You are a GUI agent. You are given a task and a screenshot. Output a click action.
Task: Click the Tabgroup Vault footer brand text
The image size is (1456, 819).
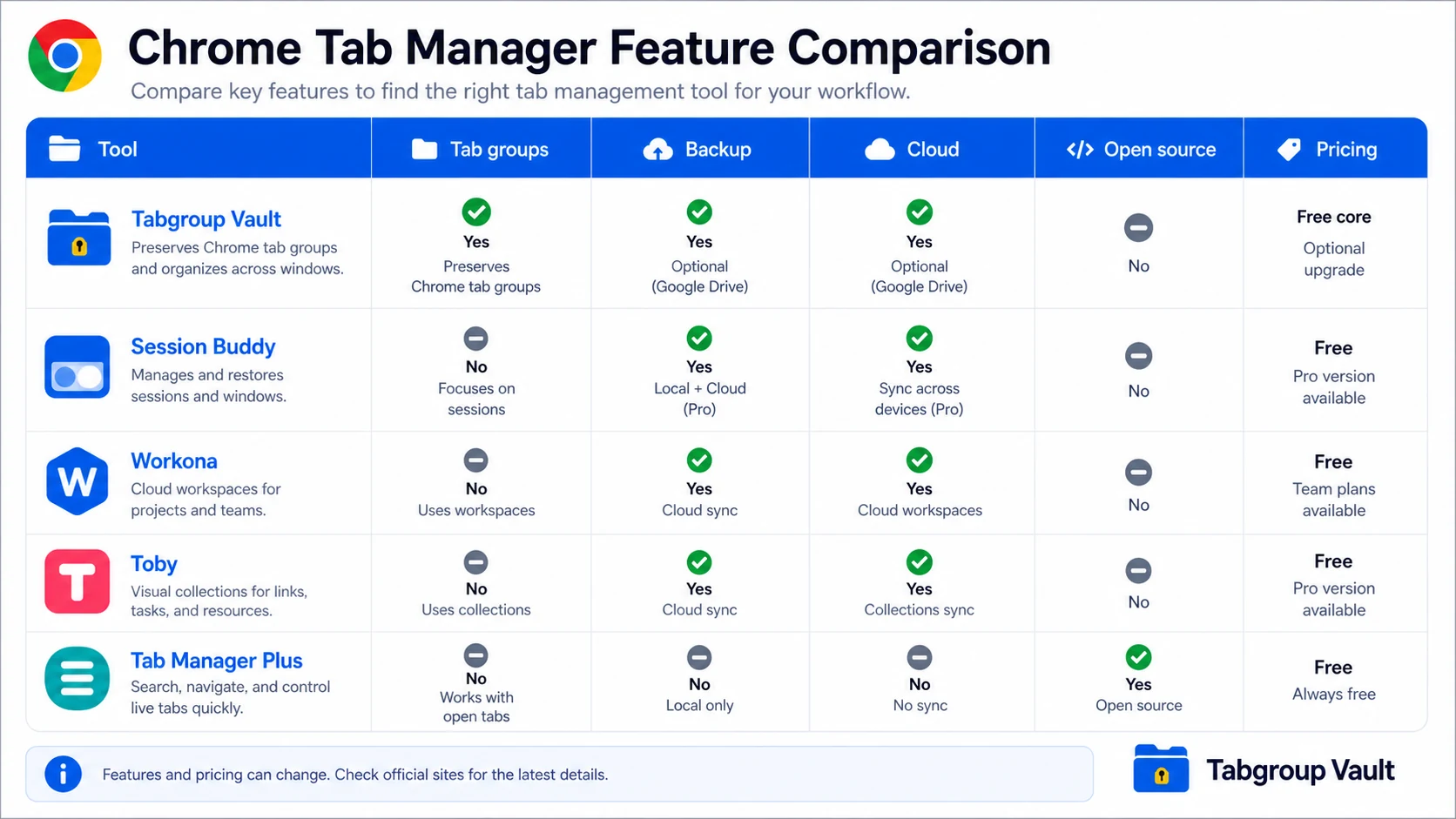pos(1300,770)
